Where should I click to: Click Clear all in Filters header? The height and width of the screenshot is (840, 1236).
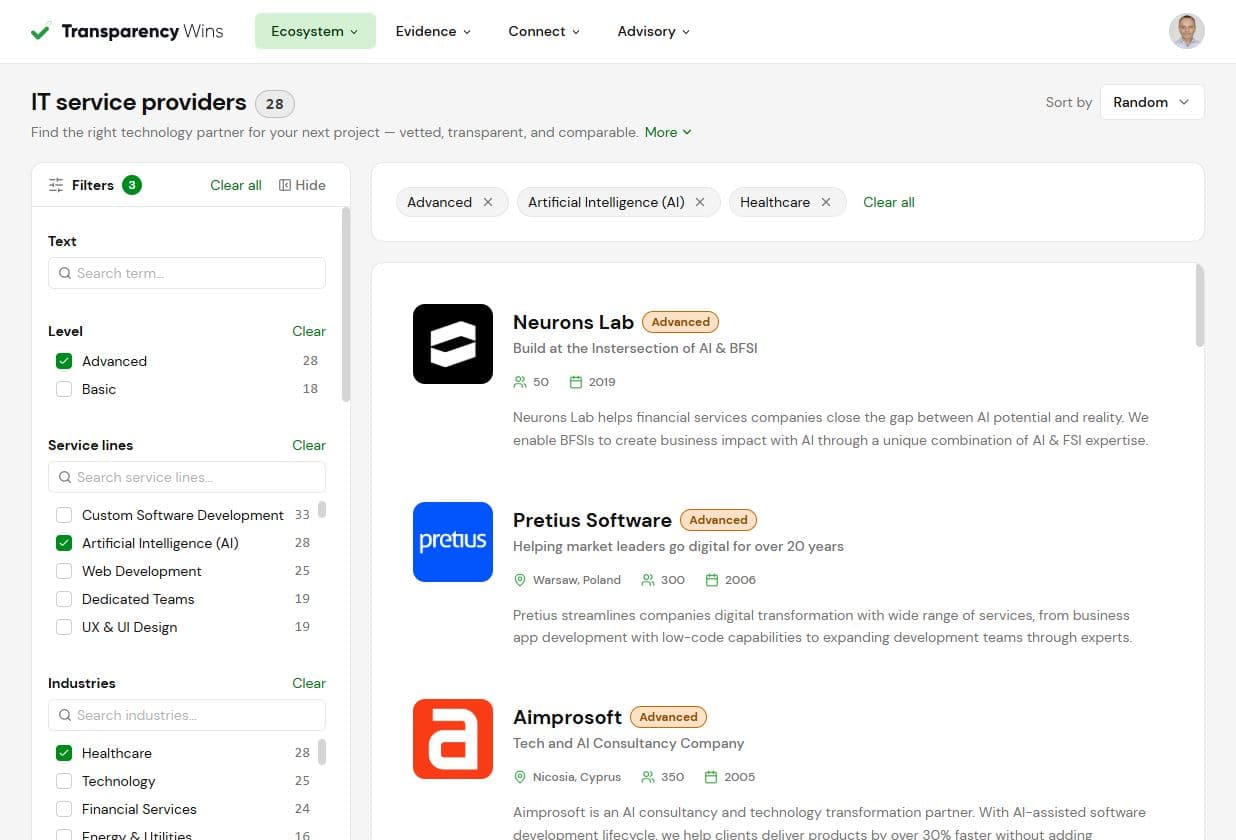[x=236, y=185]
